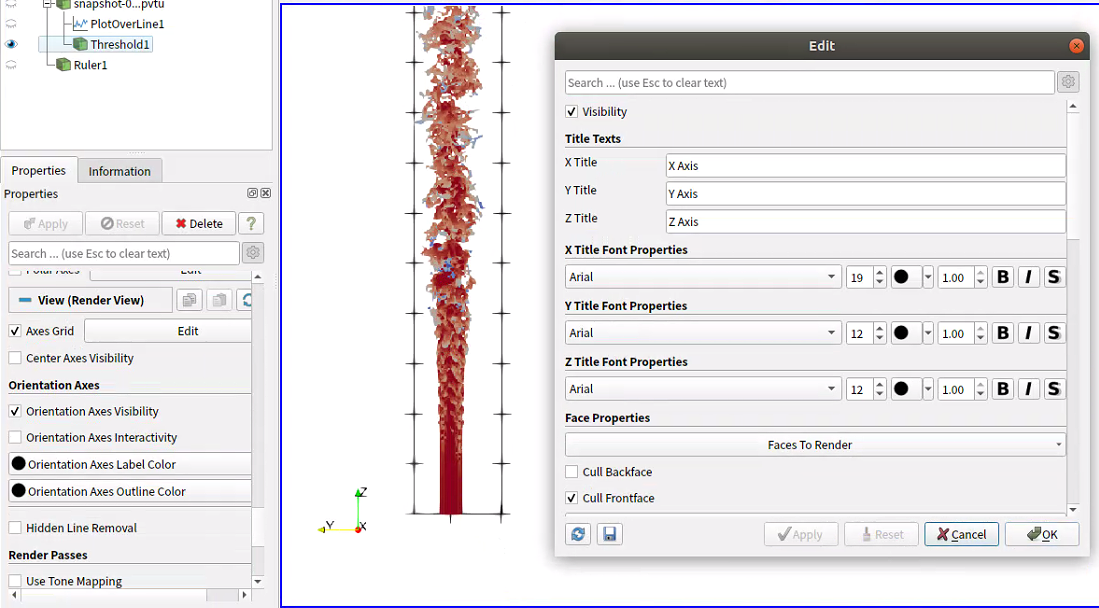1099x608 pixels.
Task: Toggle italic for Y Title font
Action: click(x=1029, y=334)
